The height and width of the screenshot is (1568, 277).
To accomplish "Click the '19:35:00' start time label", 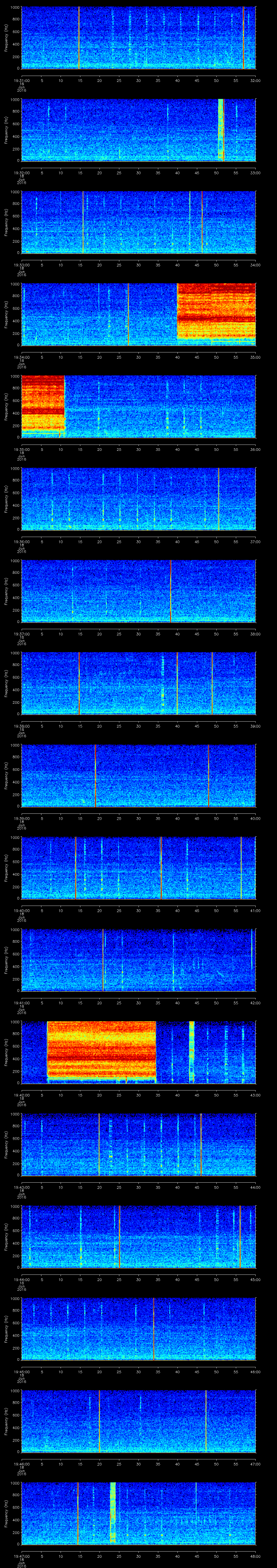I will click(21, 449).
